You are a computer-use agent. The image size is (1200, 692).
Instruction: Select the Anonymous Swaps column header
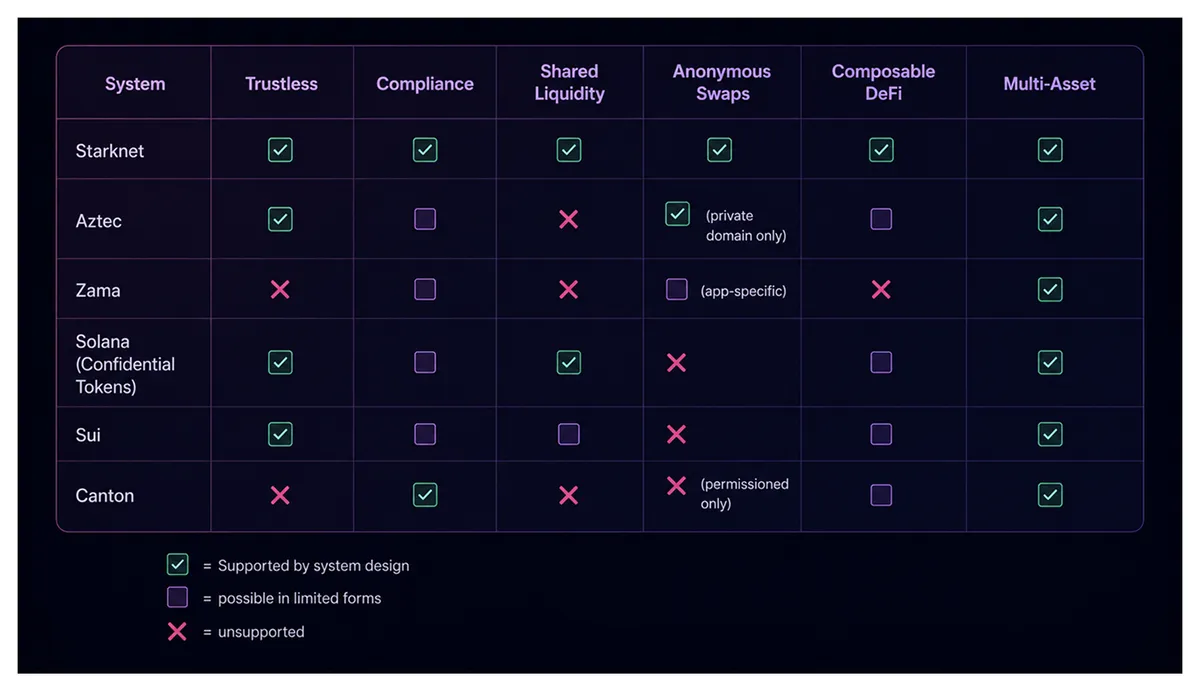[722, 83]
